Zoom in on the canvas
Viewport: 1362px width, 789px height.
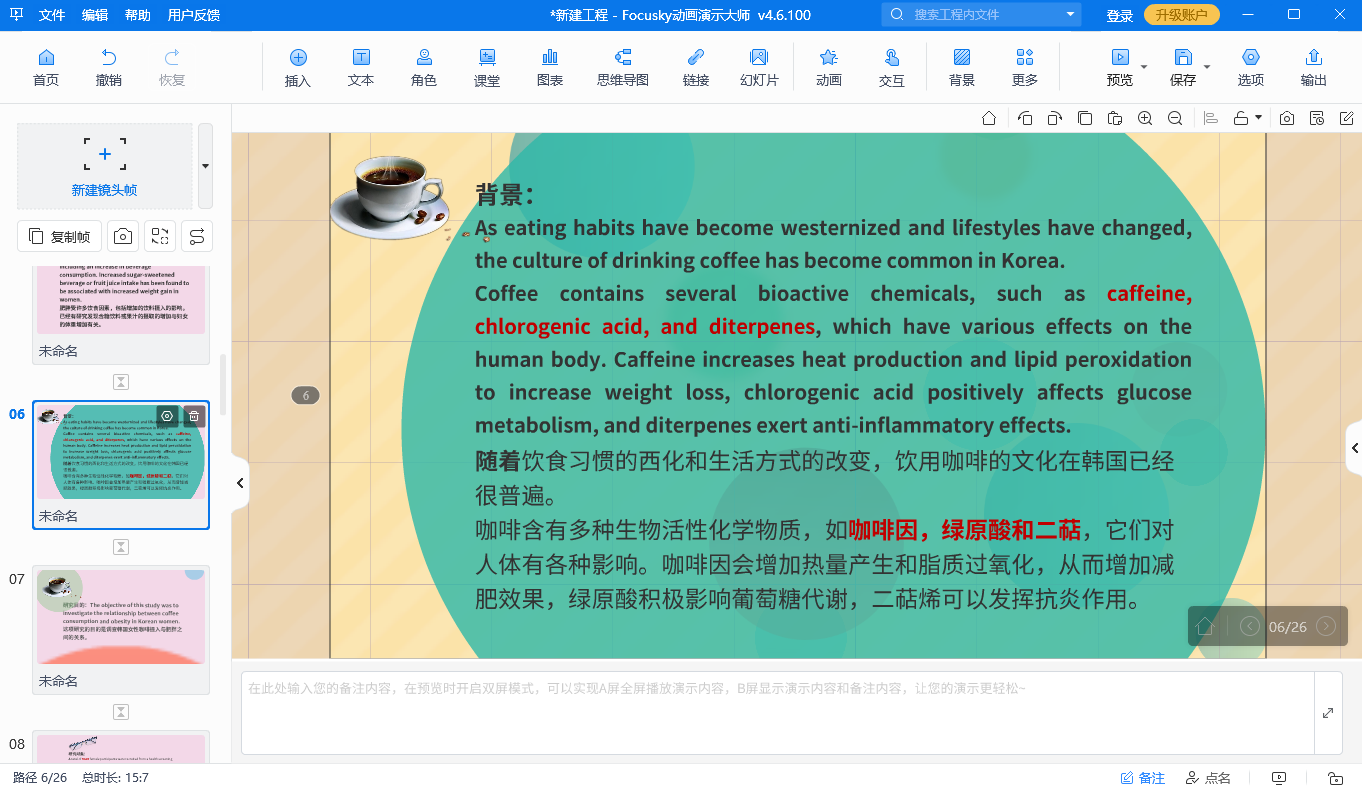click(1145, 118)
